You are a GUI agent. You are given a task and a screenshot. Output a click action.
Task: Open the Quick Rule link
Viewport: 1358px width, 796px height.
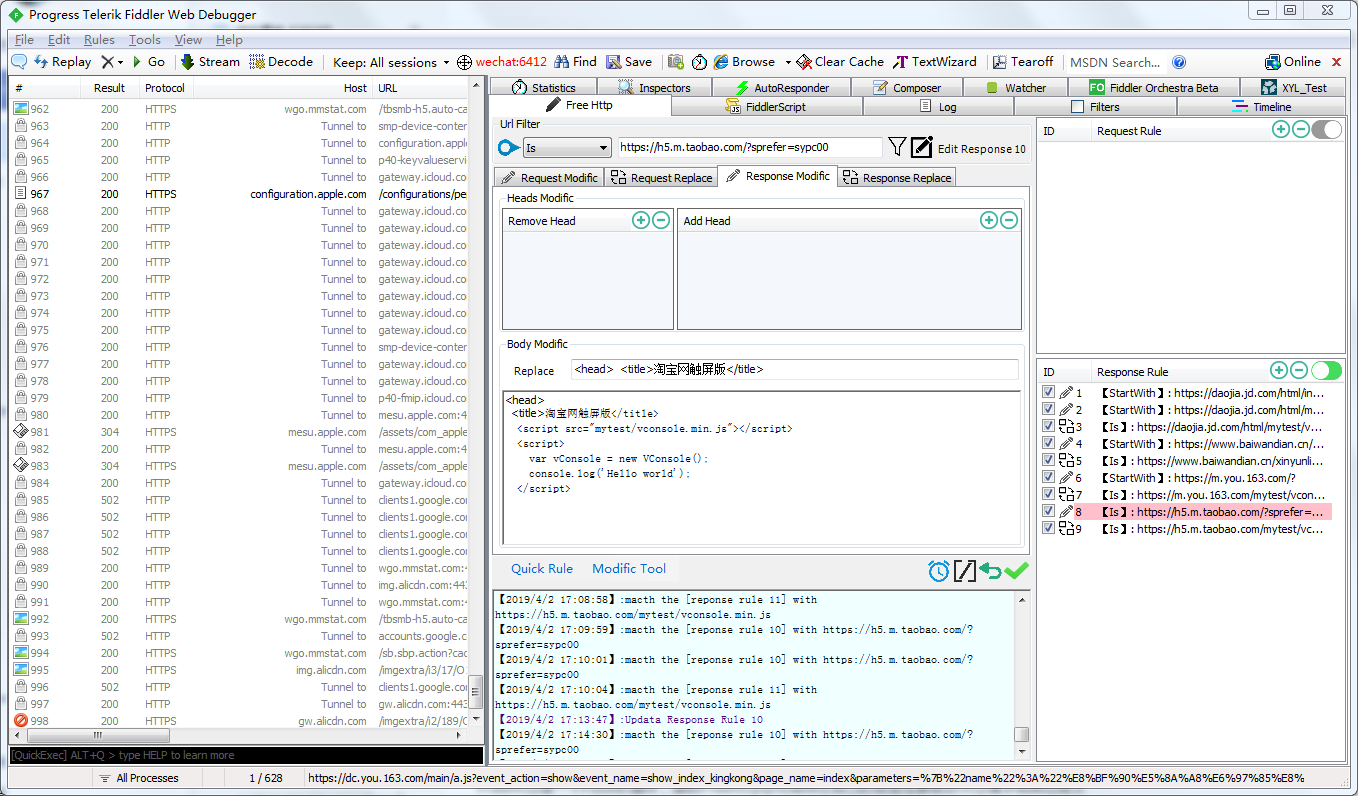(x=542, y=568)
